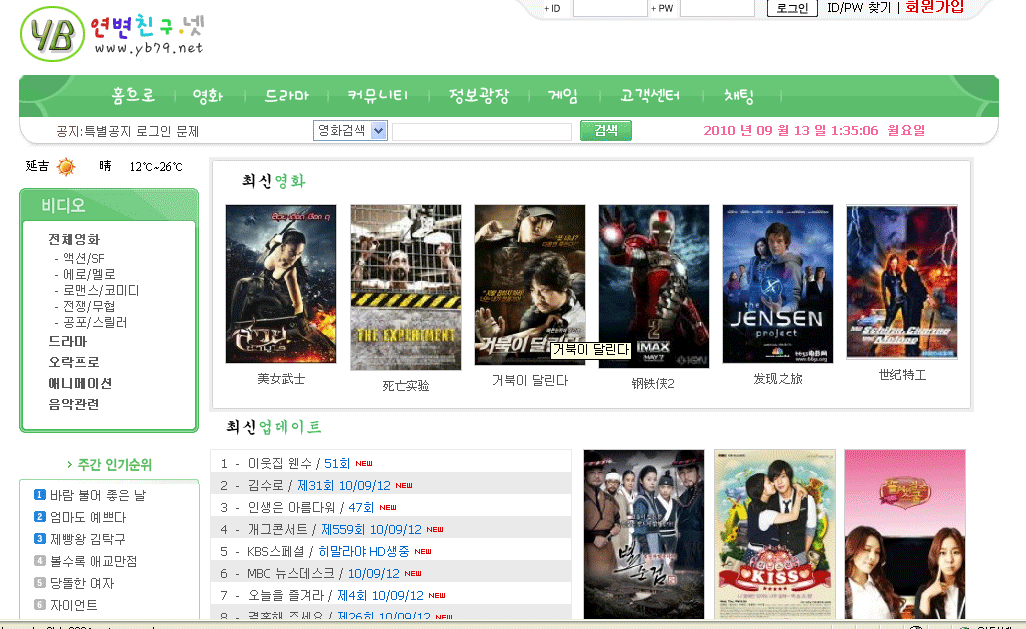Click the ID/PW 찾기 link
This screenshot has height=629, width=1026.
859,7
